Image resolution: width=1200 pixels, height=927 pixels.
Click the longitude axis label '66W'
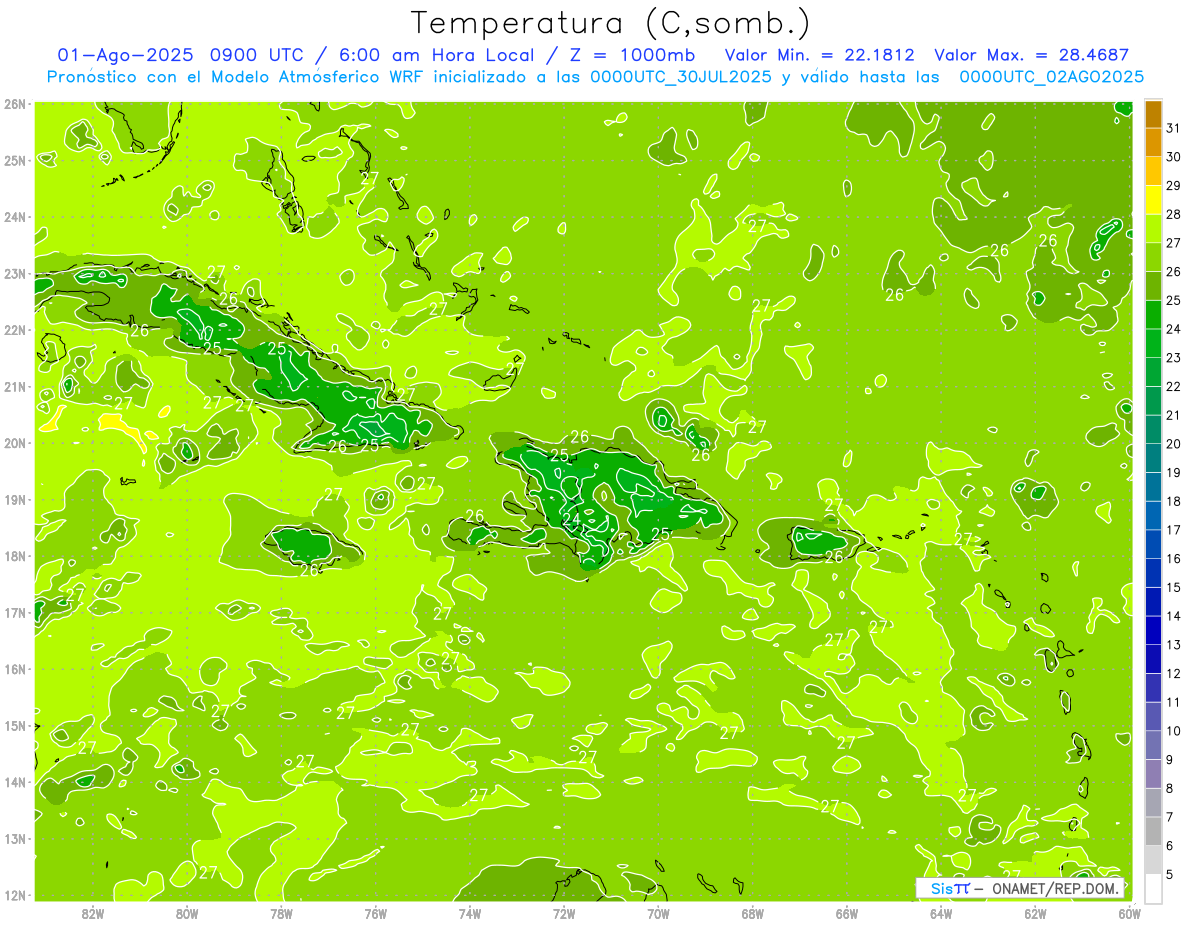[846, 912]
